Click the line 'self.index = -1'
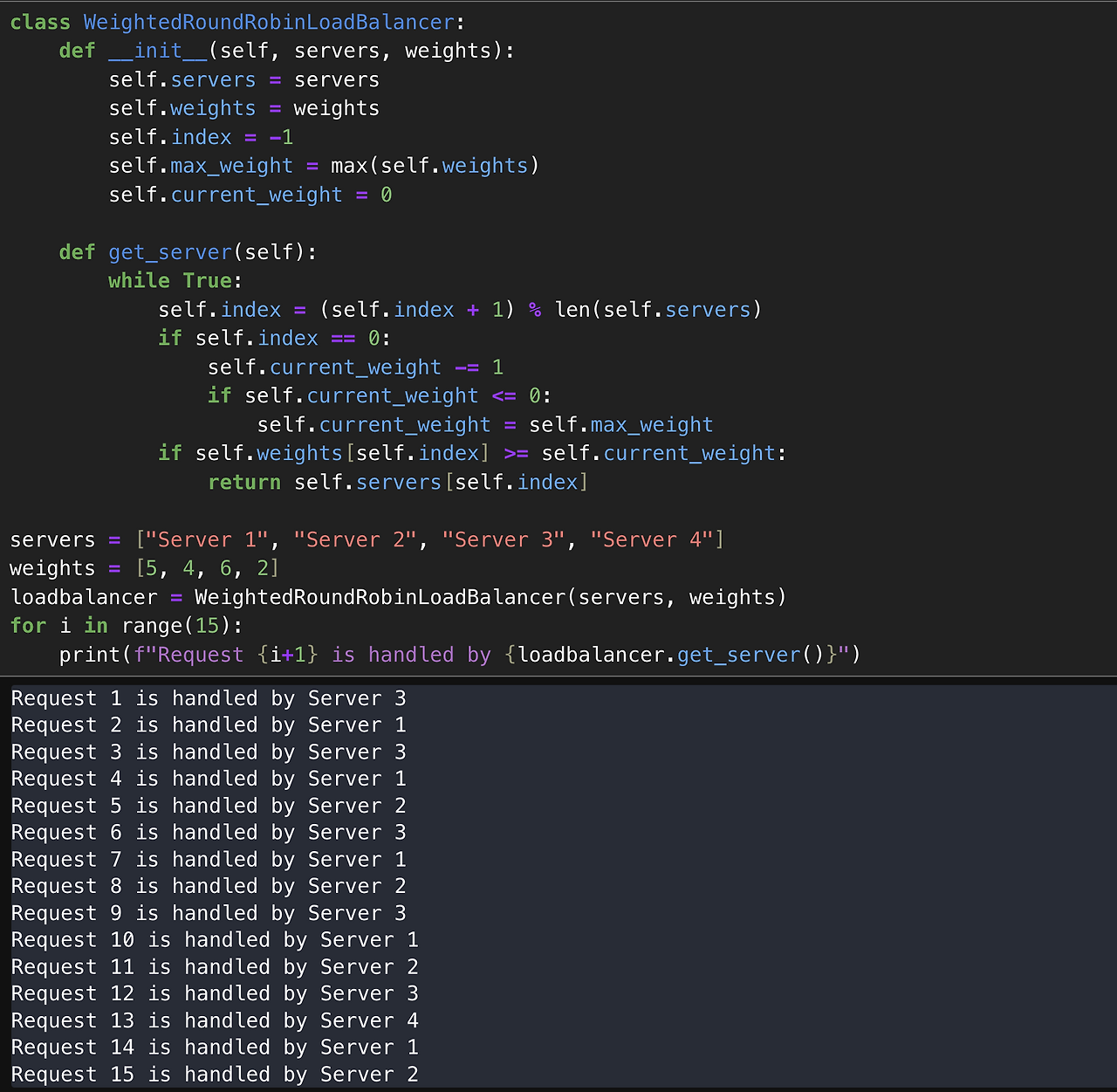This screenshot has width=1117, height=1092. click(201, 137)
